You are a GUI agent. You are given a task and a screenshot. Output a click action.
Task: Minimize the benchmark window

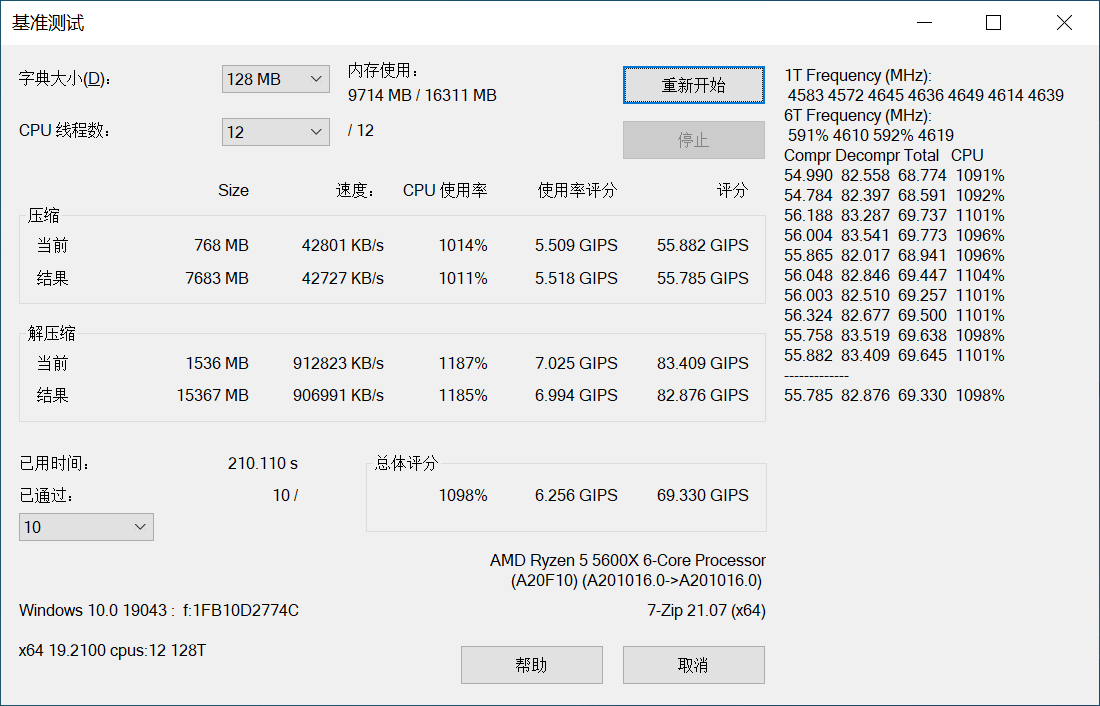[x=923, y=21]
